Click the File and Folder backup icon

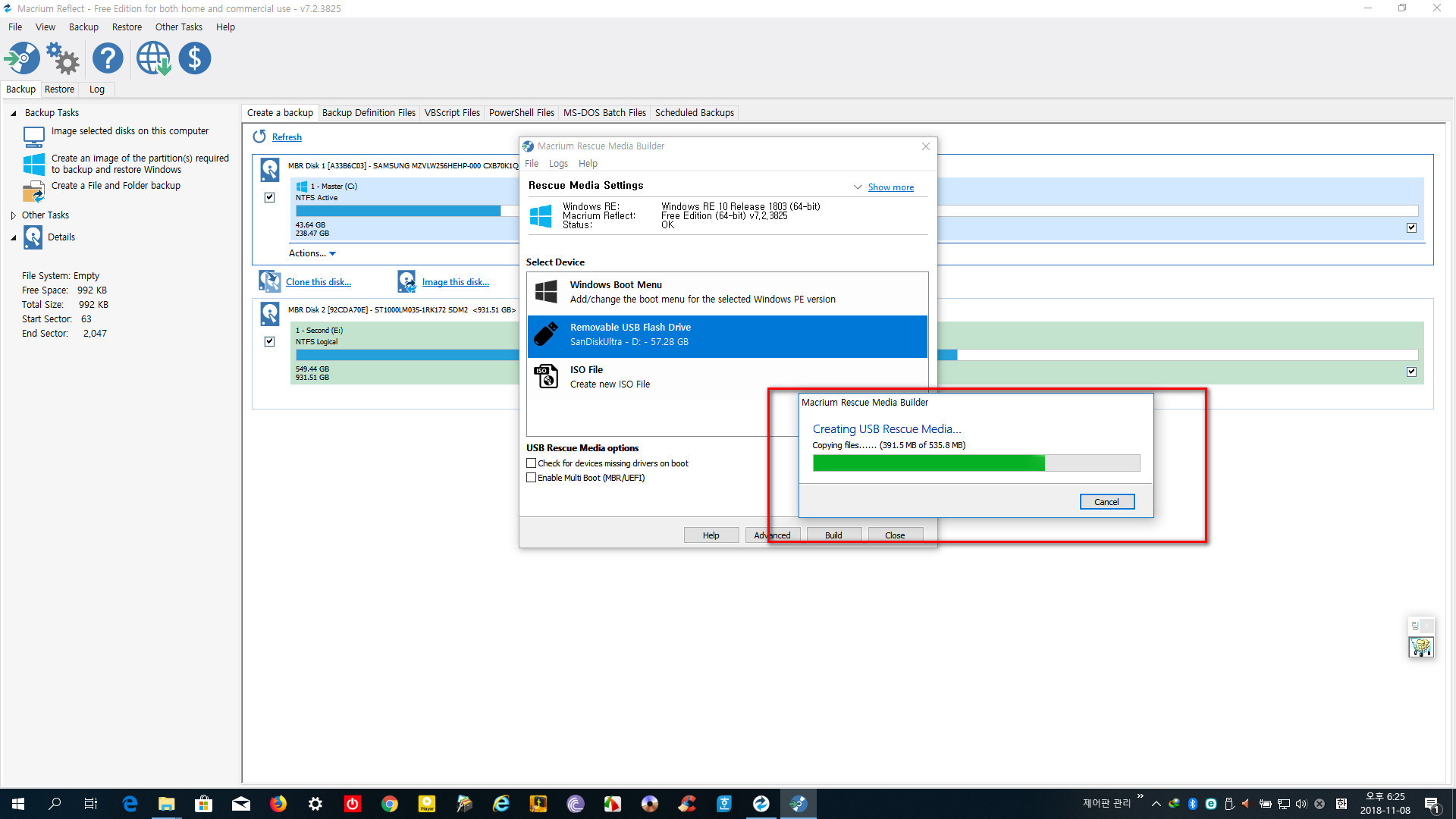(34, 191)
